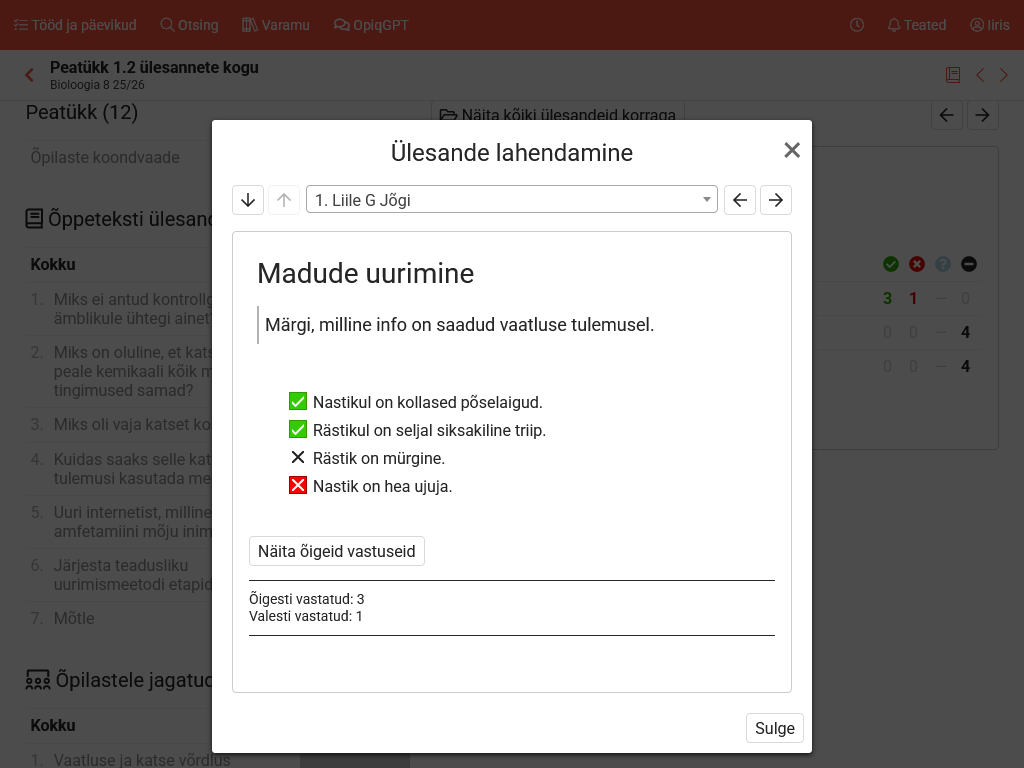
Task: Go to previous student with left arrow
Action: coord(740,200)
